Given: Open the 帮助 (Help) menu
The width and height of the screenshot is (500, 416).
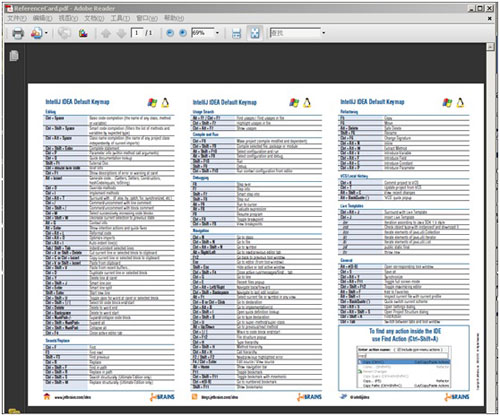Looking at the screenshot, I should [x=174, y=18].
